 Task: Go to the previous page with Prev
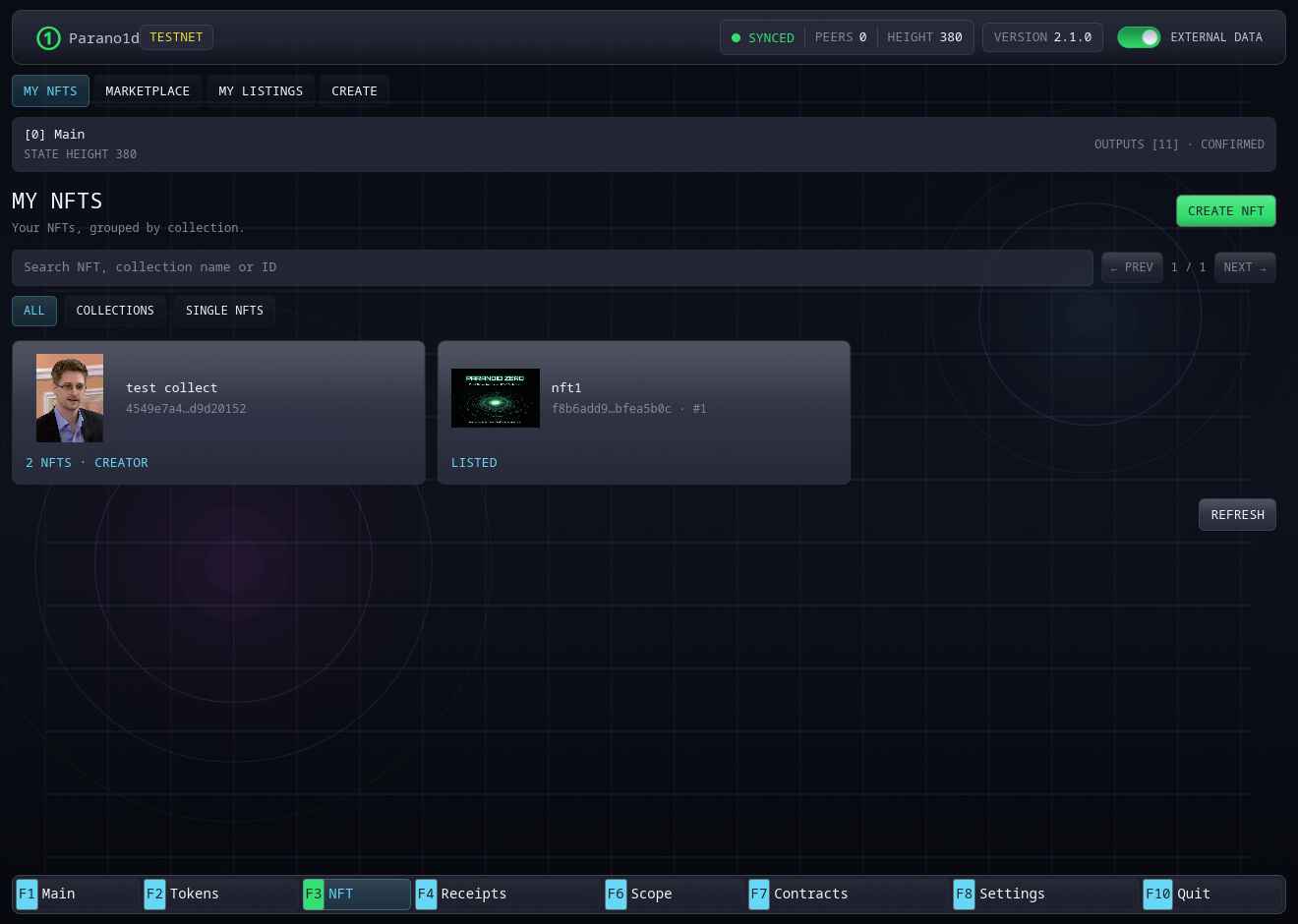(x=1132, y=267)
